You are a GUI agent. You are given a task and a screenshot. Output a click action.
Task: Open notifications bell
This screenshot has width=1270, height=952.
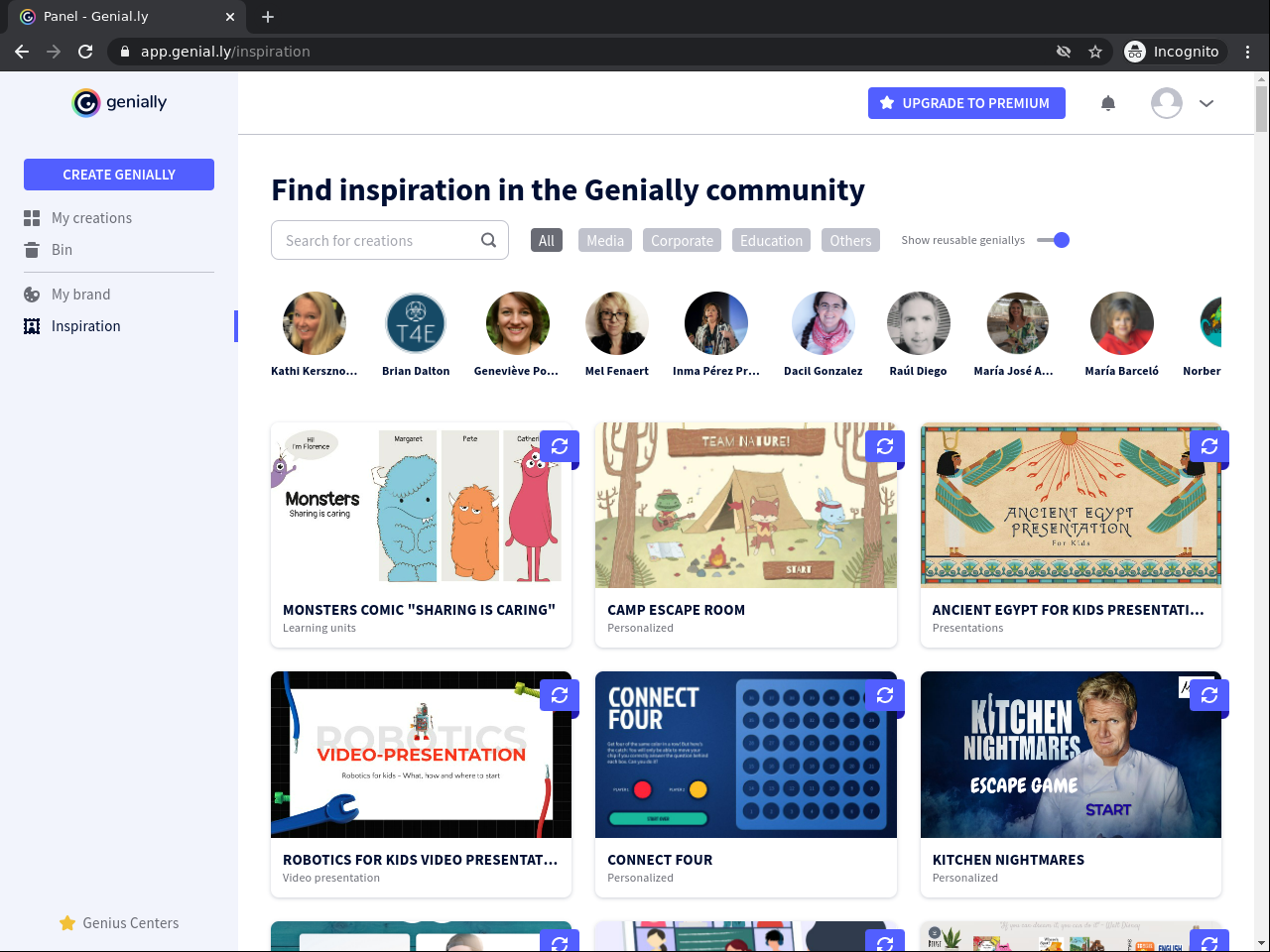pyautogui.click(x=1108, y=103)
